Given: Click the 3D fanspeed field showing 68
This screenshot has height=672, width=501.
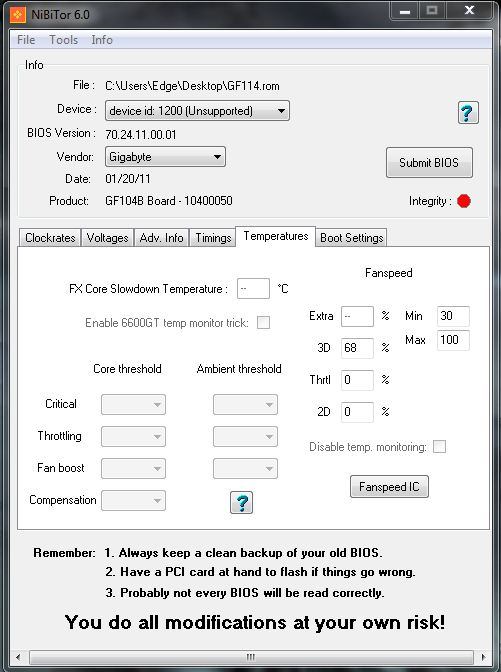Looking at the screenshot, I should pyautogui.click(x=357, y=348).
